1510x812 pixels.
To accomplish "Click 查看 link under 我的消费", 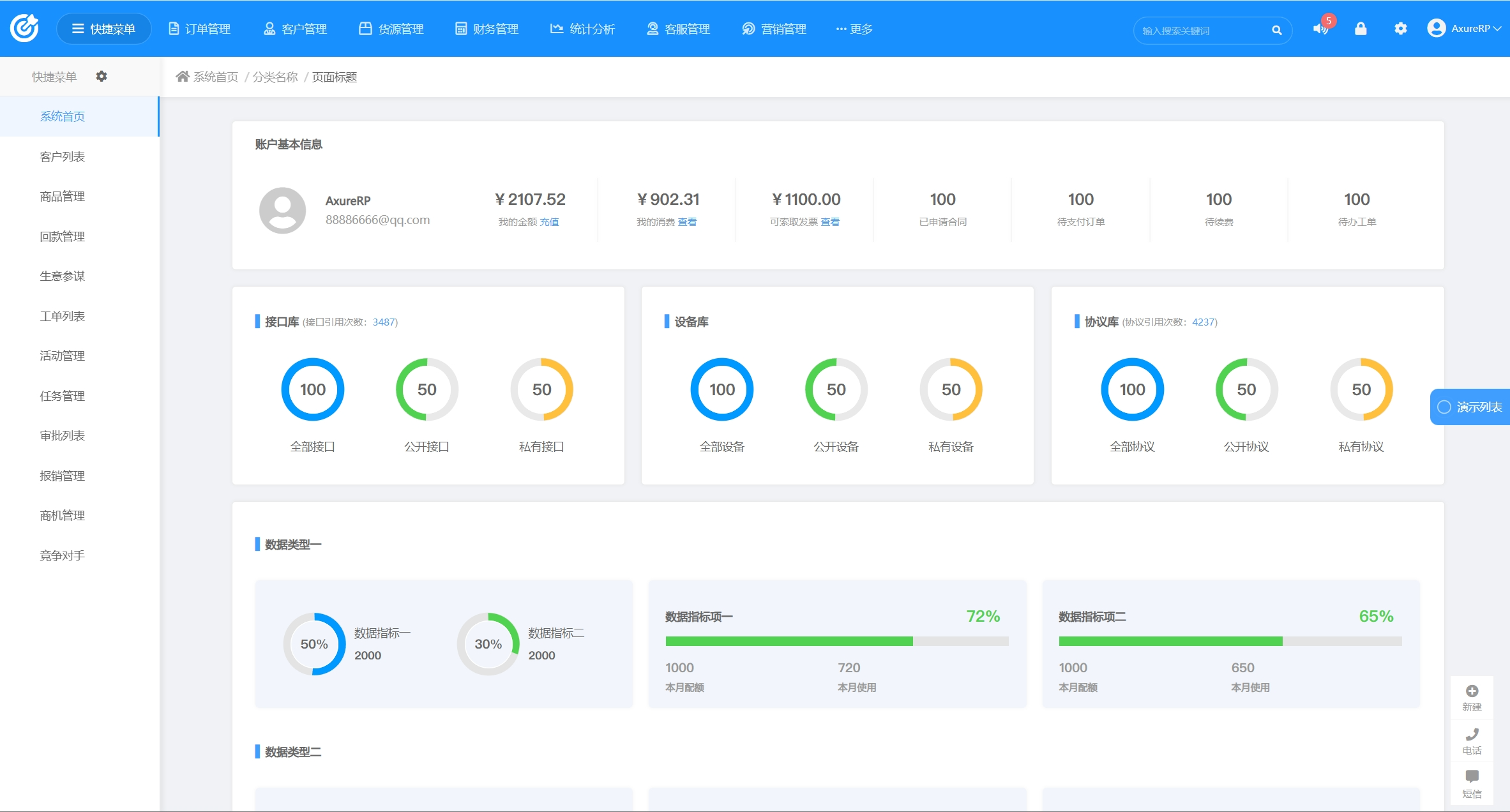I will [x=687, y=222].
